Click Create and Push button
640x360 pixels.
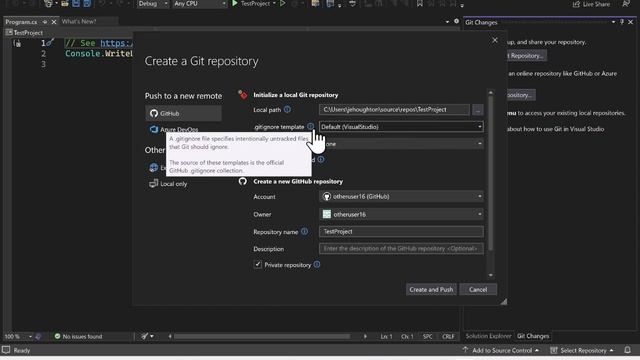point(431,289)
